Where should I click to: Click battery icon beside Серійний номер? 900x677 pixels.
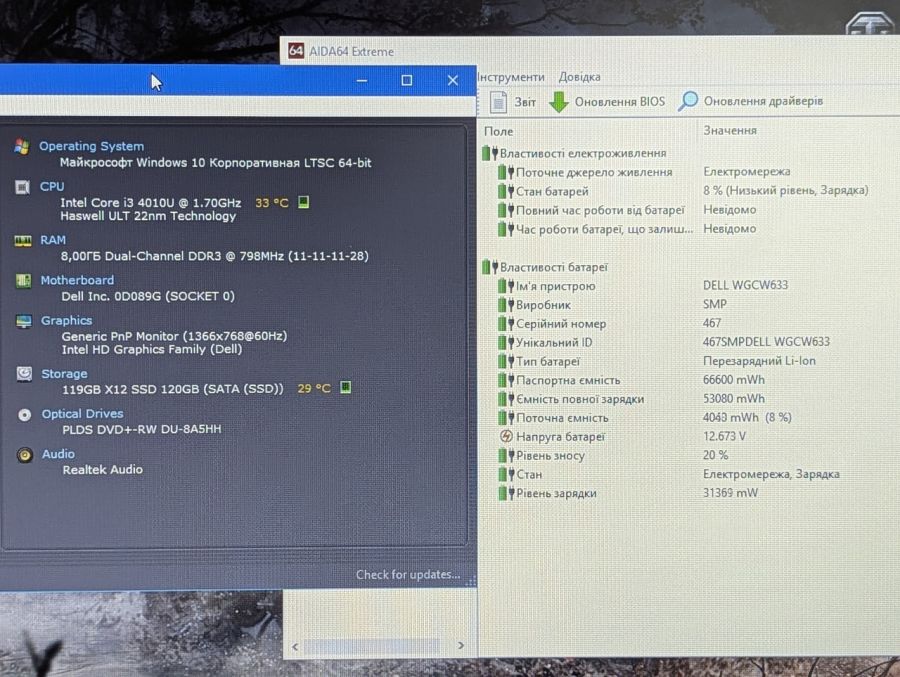tap(506, 324)
